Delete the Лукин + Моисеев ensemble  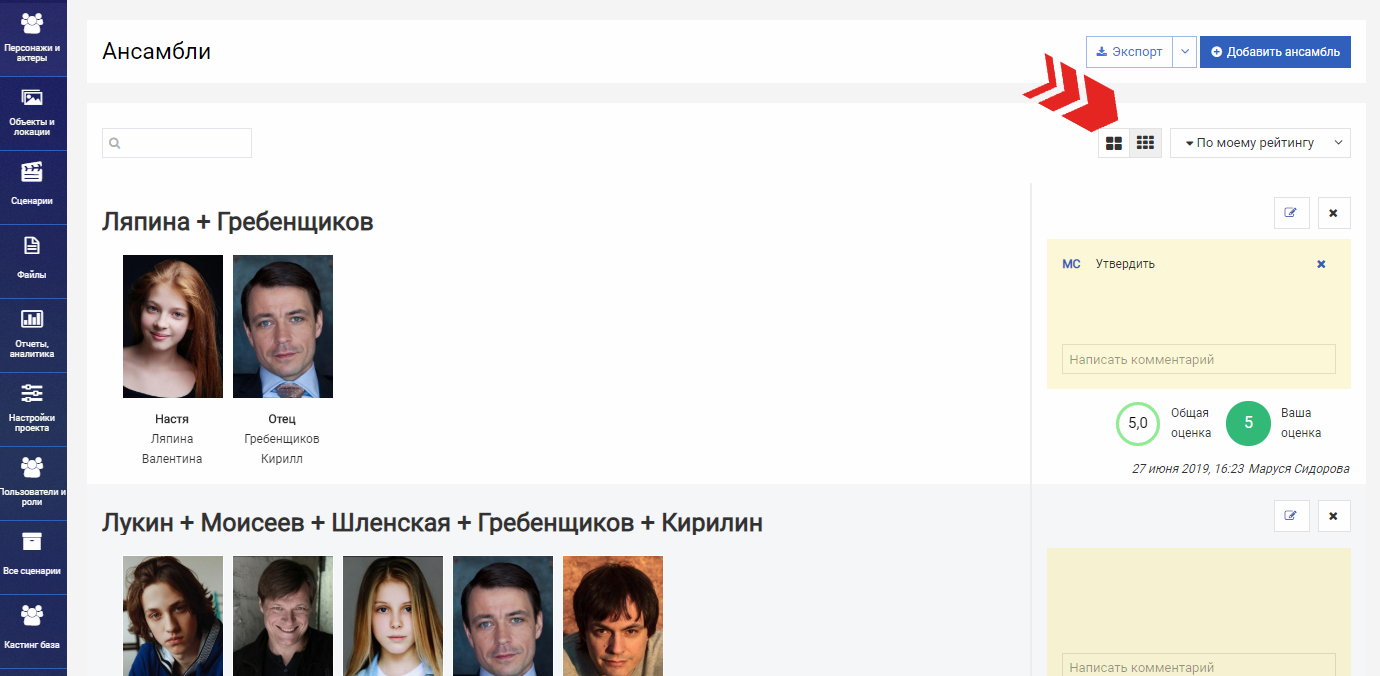point(1334,516)
